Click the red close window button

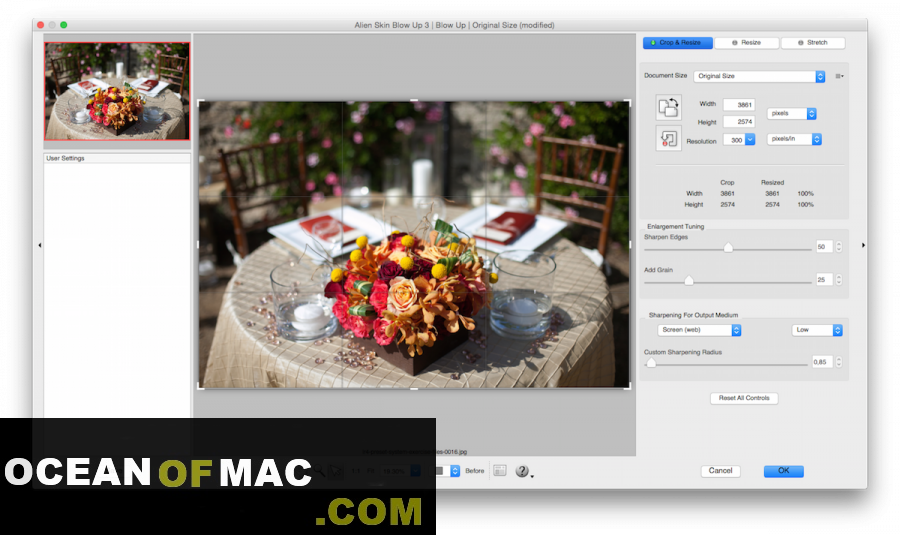40,25
